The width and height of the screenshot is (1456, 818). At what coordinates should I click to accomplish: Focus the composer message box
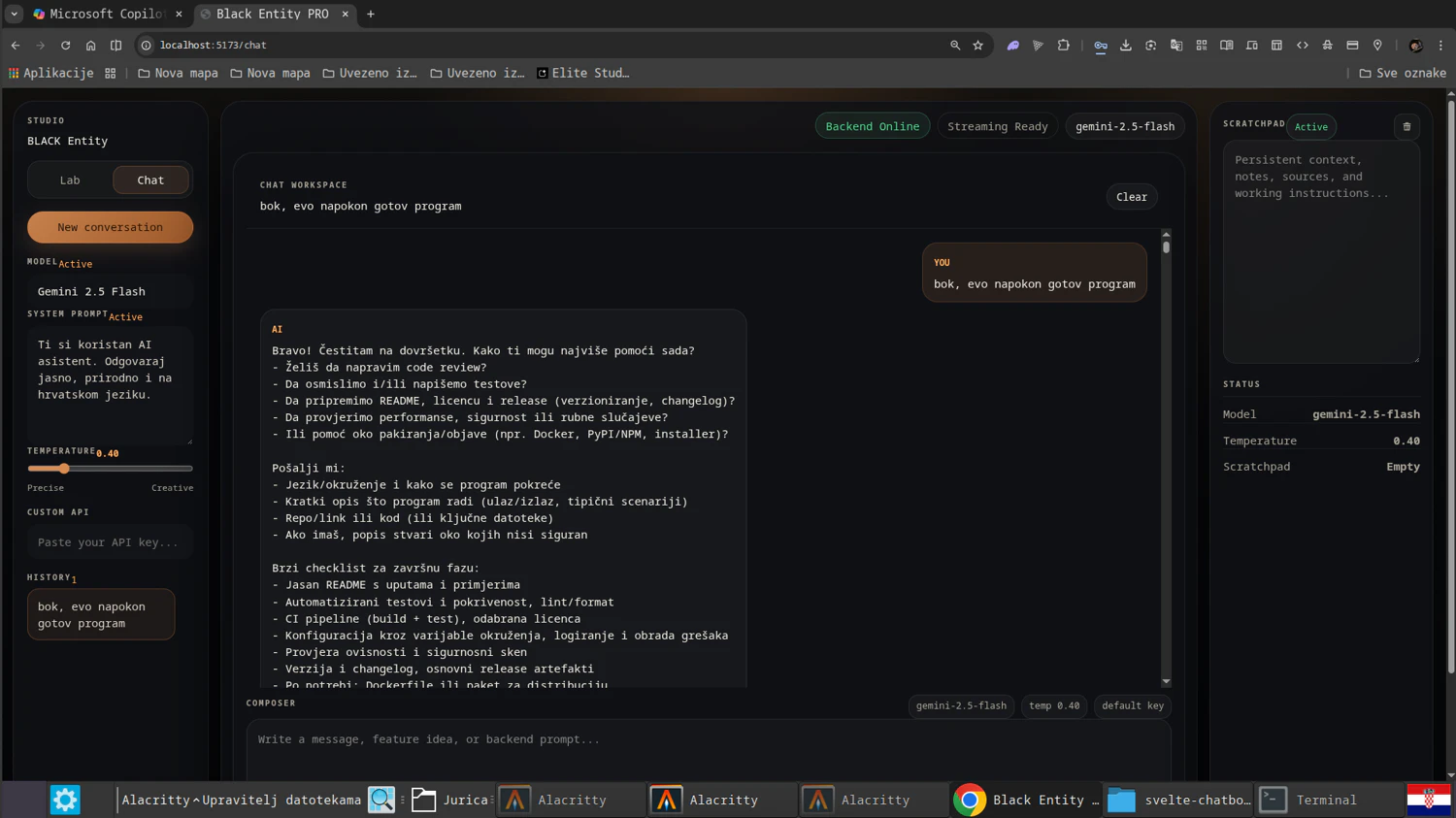(708, 749)
